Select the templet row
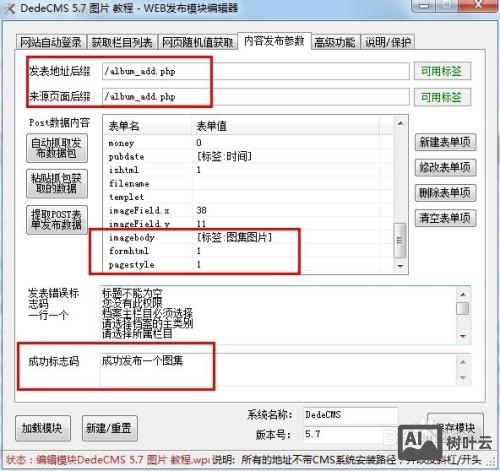 (x=248, y=197)
